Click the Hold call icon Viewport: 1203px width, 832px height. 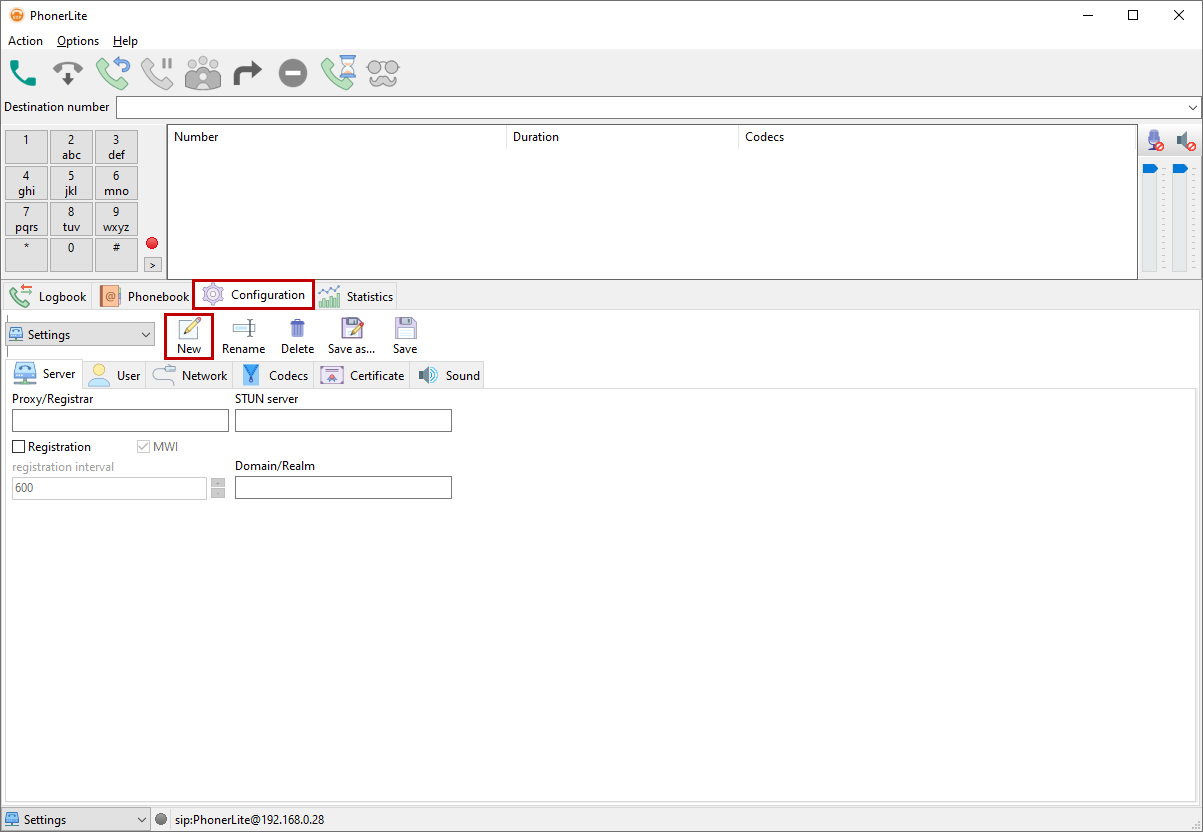(157, 73)
